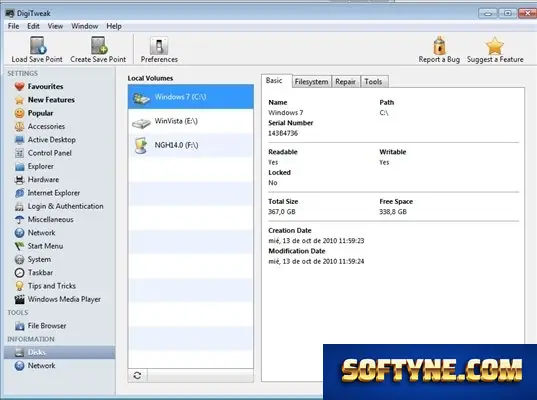Open the Tools tab
The image size is (537, 400).
pyautogui.click(x=373, y=82)
